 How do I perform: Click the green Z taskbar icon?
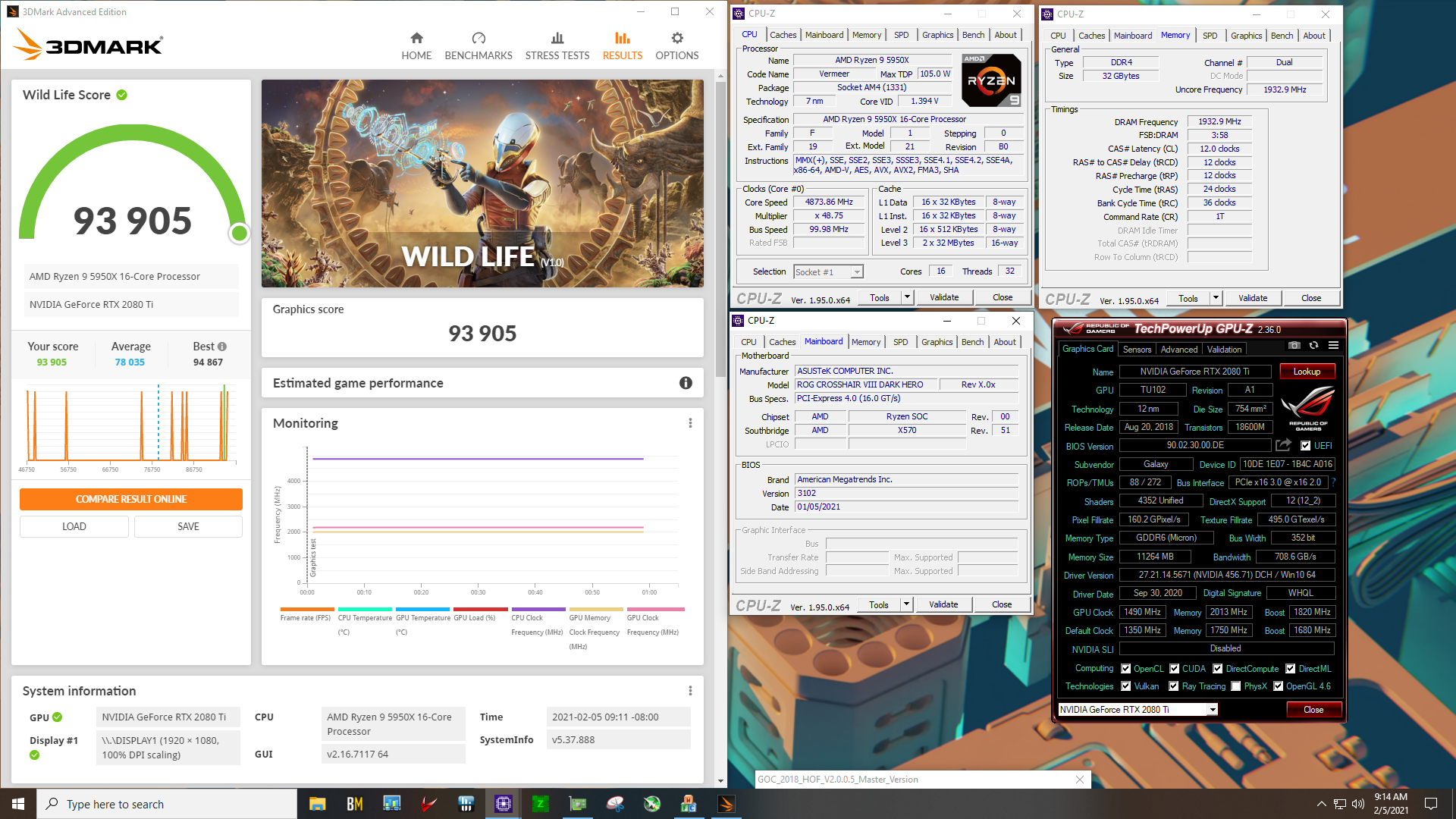click(541, 804)
